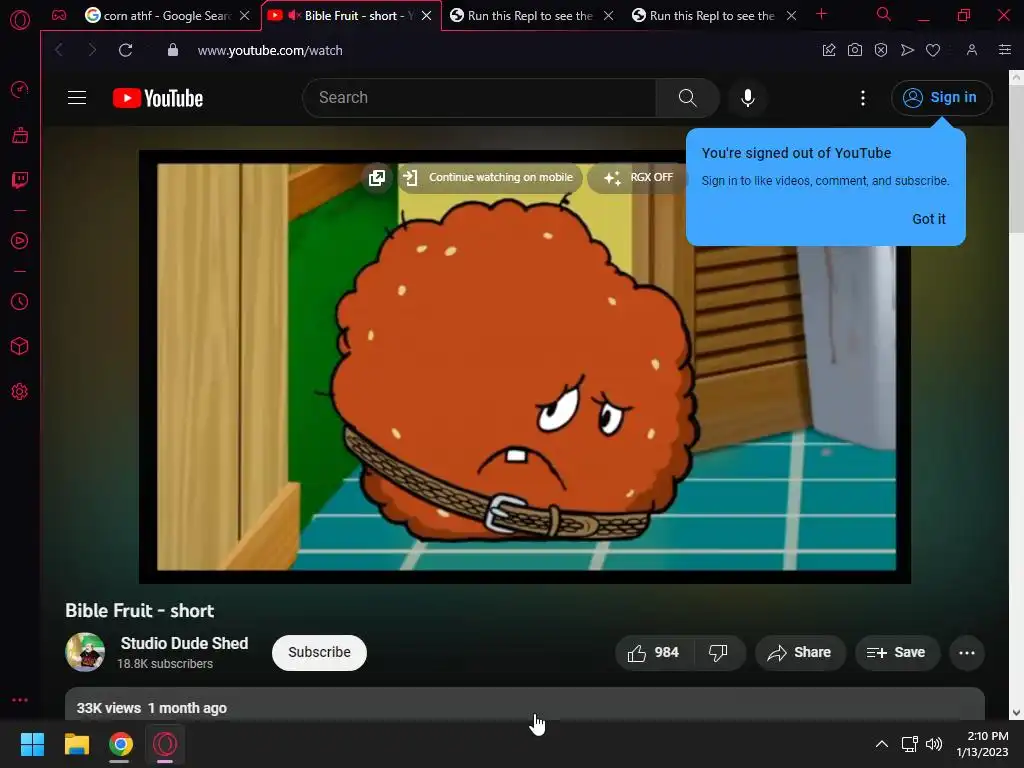The height and width of the screenshot is (768, 1024).
Task: Open GX Corner gamepad icon
Action: [59, 16]
